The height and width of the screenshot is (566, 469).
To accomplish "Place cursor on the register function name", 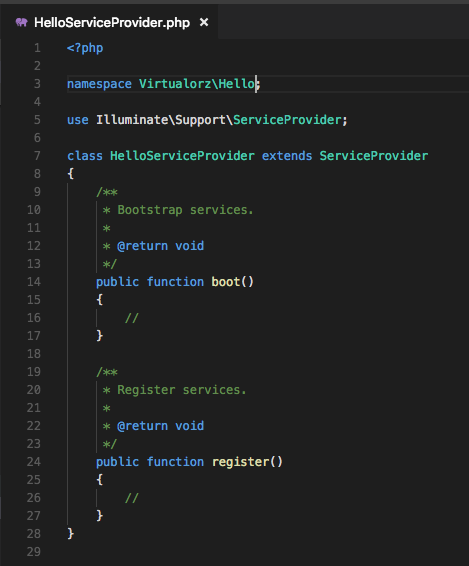I will [x=240, y=462].
